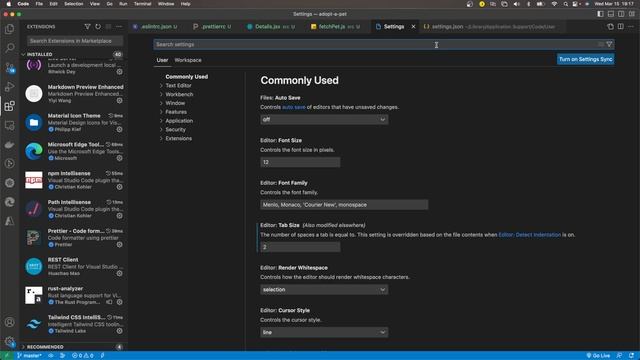Open Settings JSON icon in editor toolbar

point(610,27)
